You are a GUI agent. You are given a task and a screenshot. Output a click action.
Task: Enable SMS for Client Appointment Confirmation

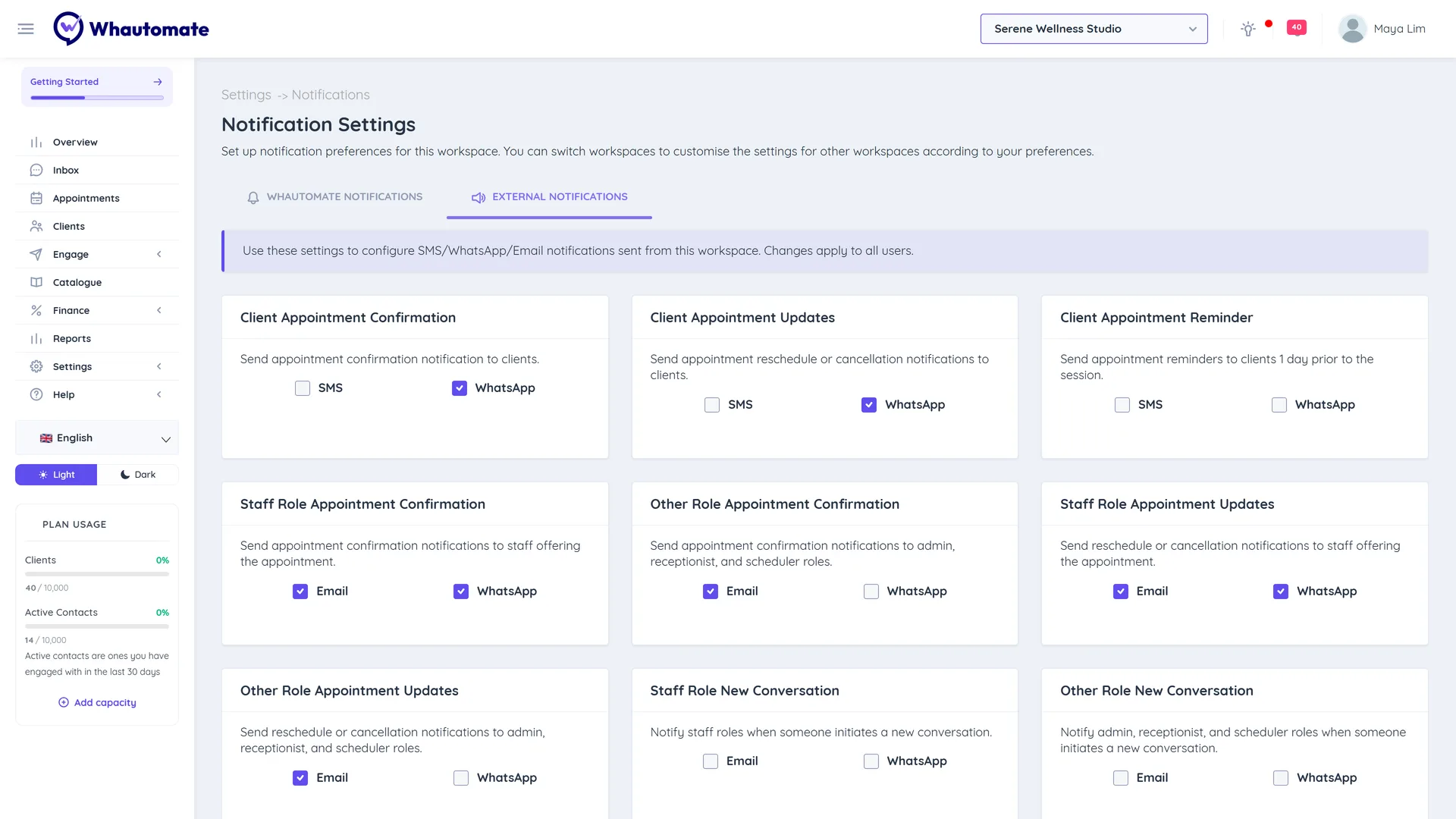[303, 388]
